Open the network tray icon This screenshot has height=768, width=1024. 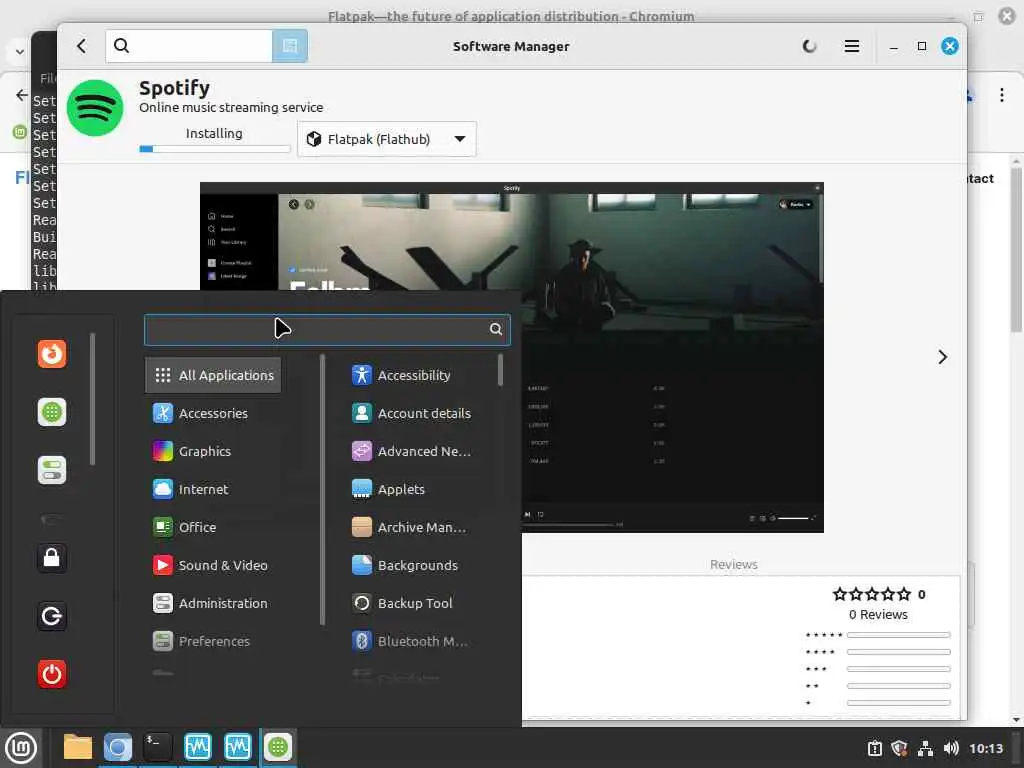tap(925, 748)
